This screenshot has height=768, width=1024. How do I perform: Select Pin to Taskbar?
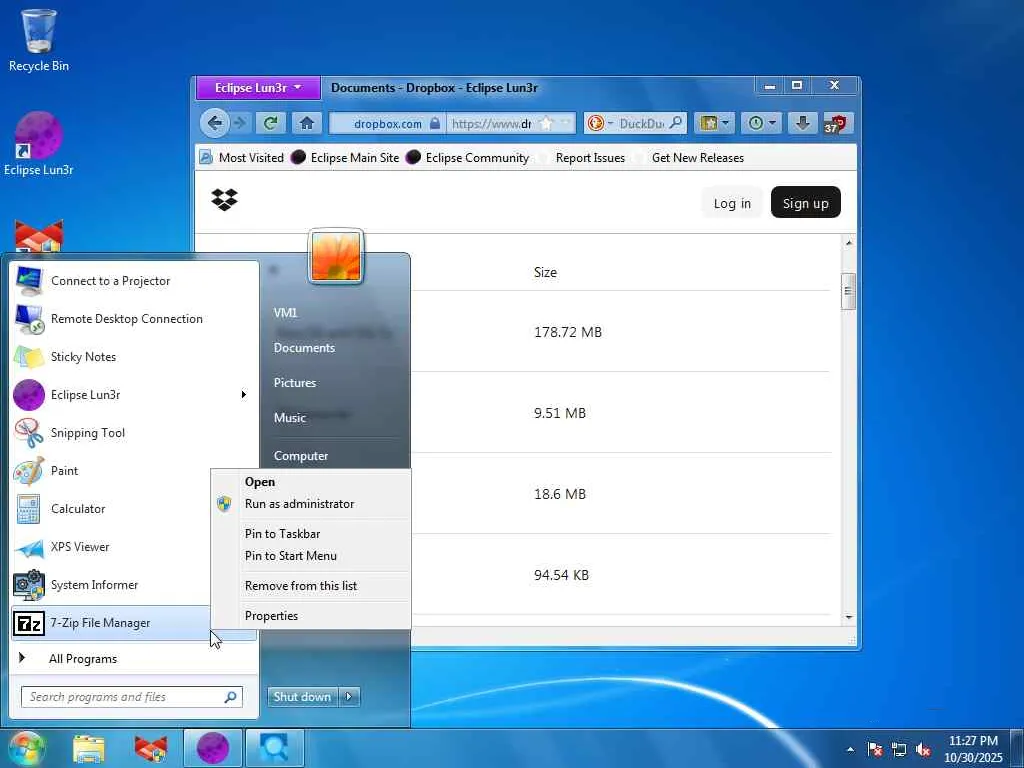[x=311, y=534]
